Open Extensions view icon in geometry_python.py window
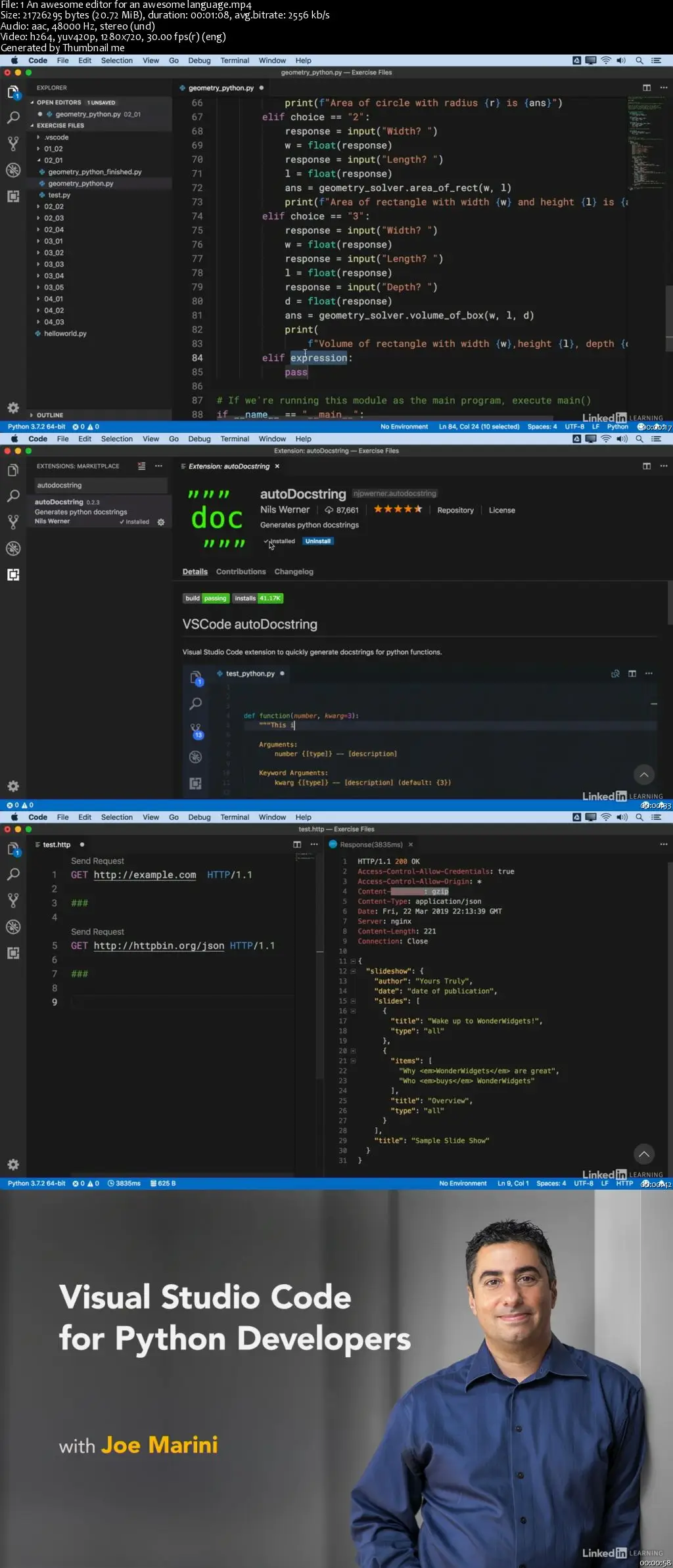The width and height of the screenshot is (673, 1568). coord(13,196)
